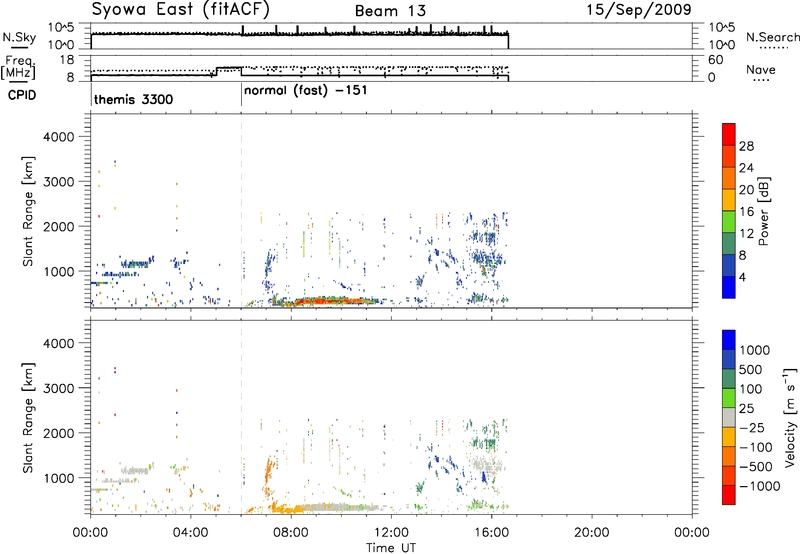This screenshot has width=800, height=554.
Task: Click the '04:00' time axis label
Action: pos(191,533)
